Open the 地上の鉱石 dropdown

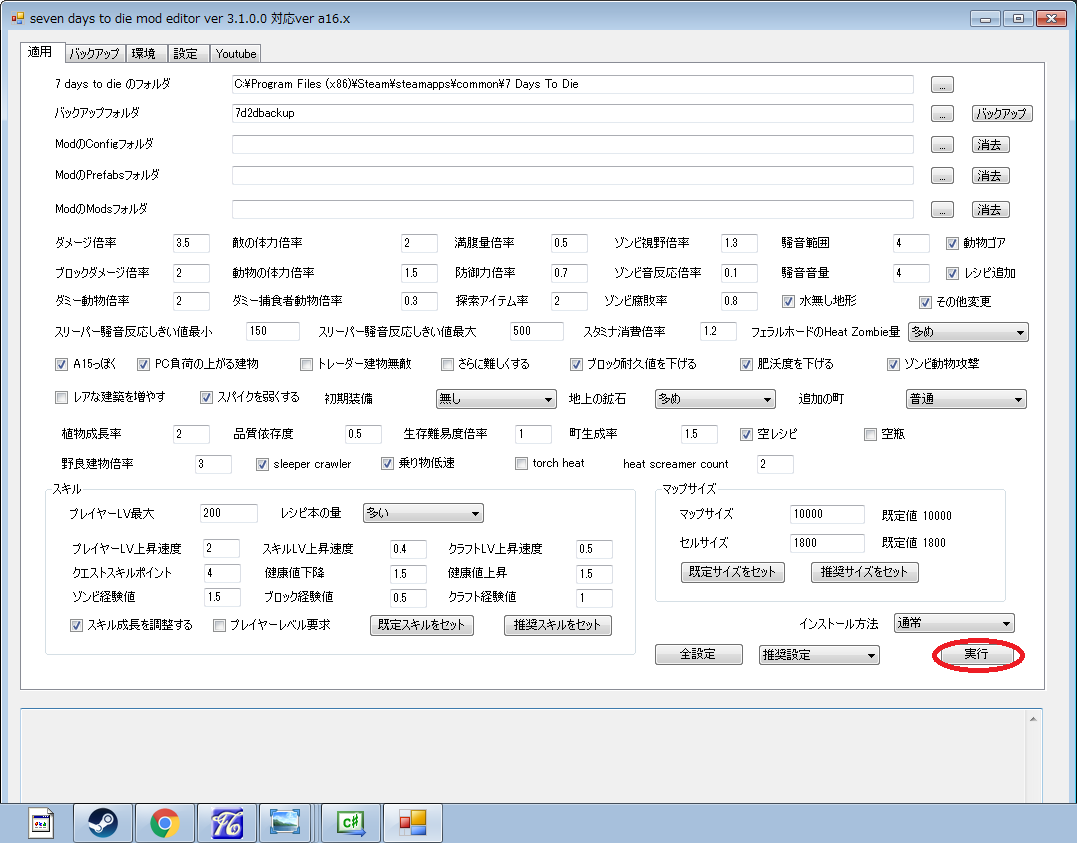[x=715, y=398]
